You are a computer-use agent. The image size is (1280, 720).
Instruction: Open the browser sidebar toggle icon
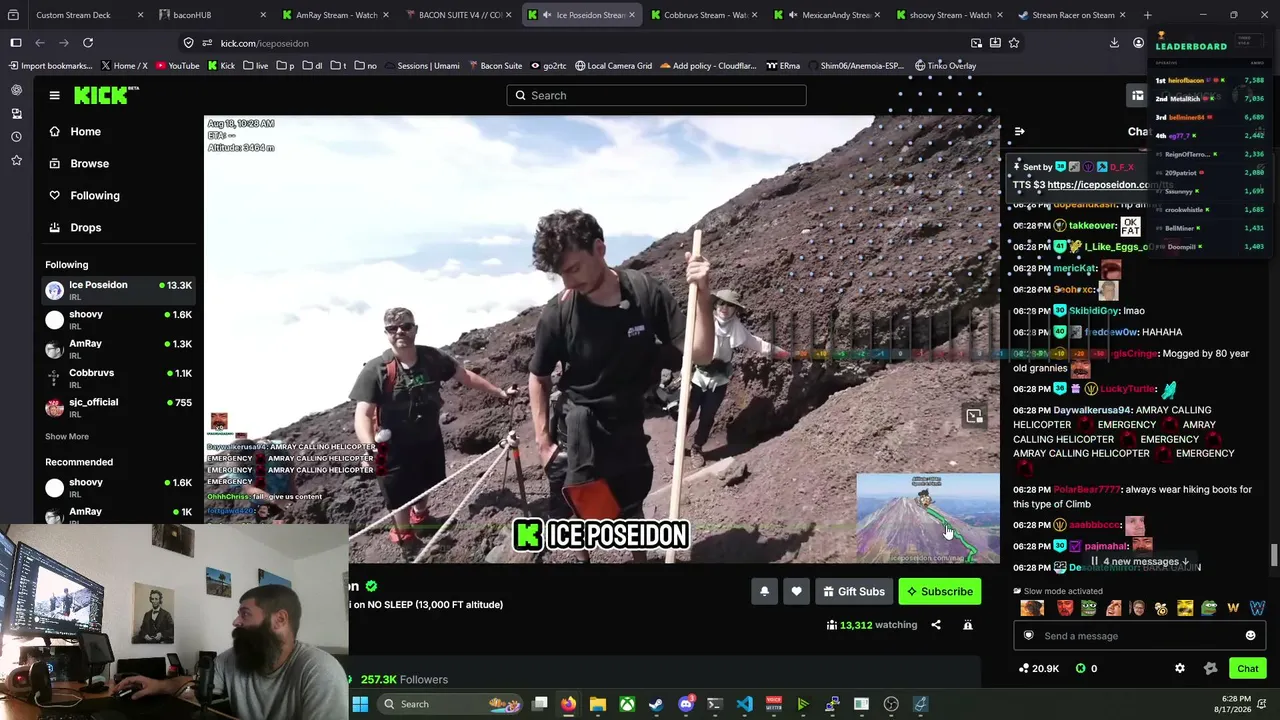point(16,43)
